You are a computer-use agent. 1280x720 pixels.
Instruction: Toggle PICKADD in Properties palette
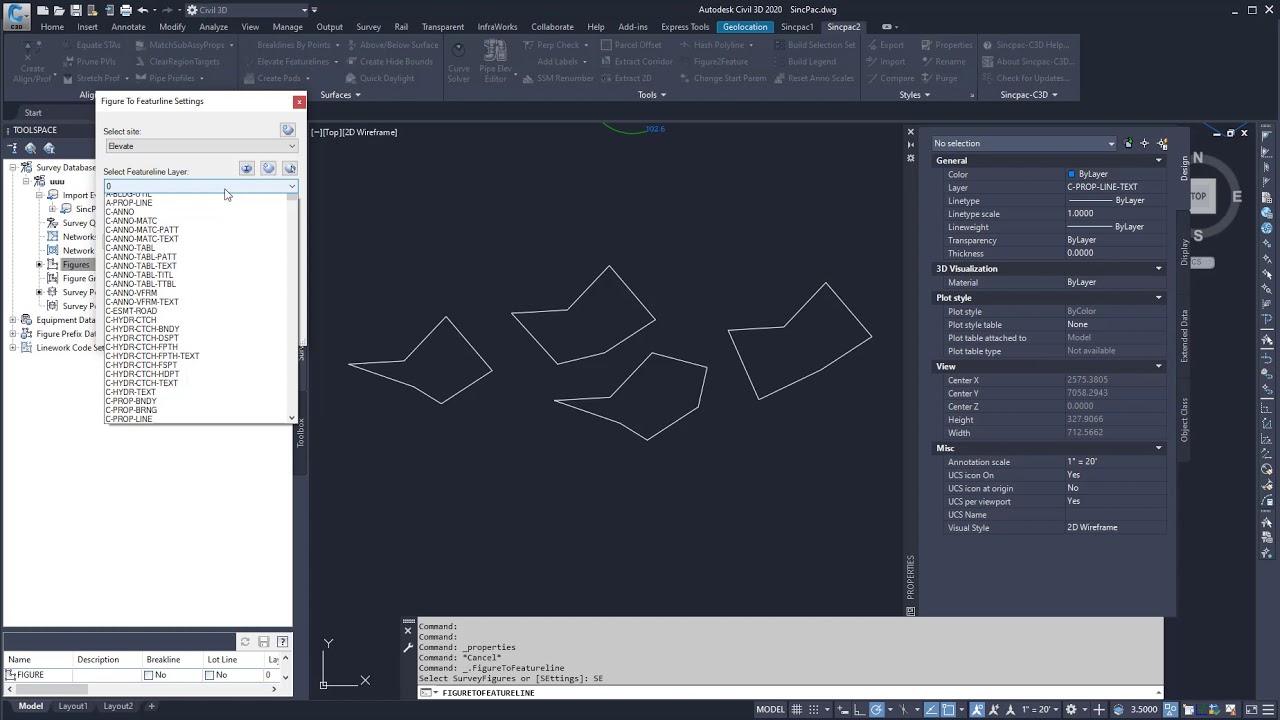1129,143
